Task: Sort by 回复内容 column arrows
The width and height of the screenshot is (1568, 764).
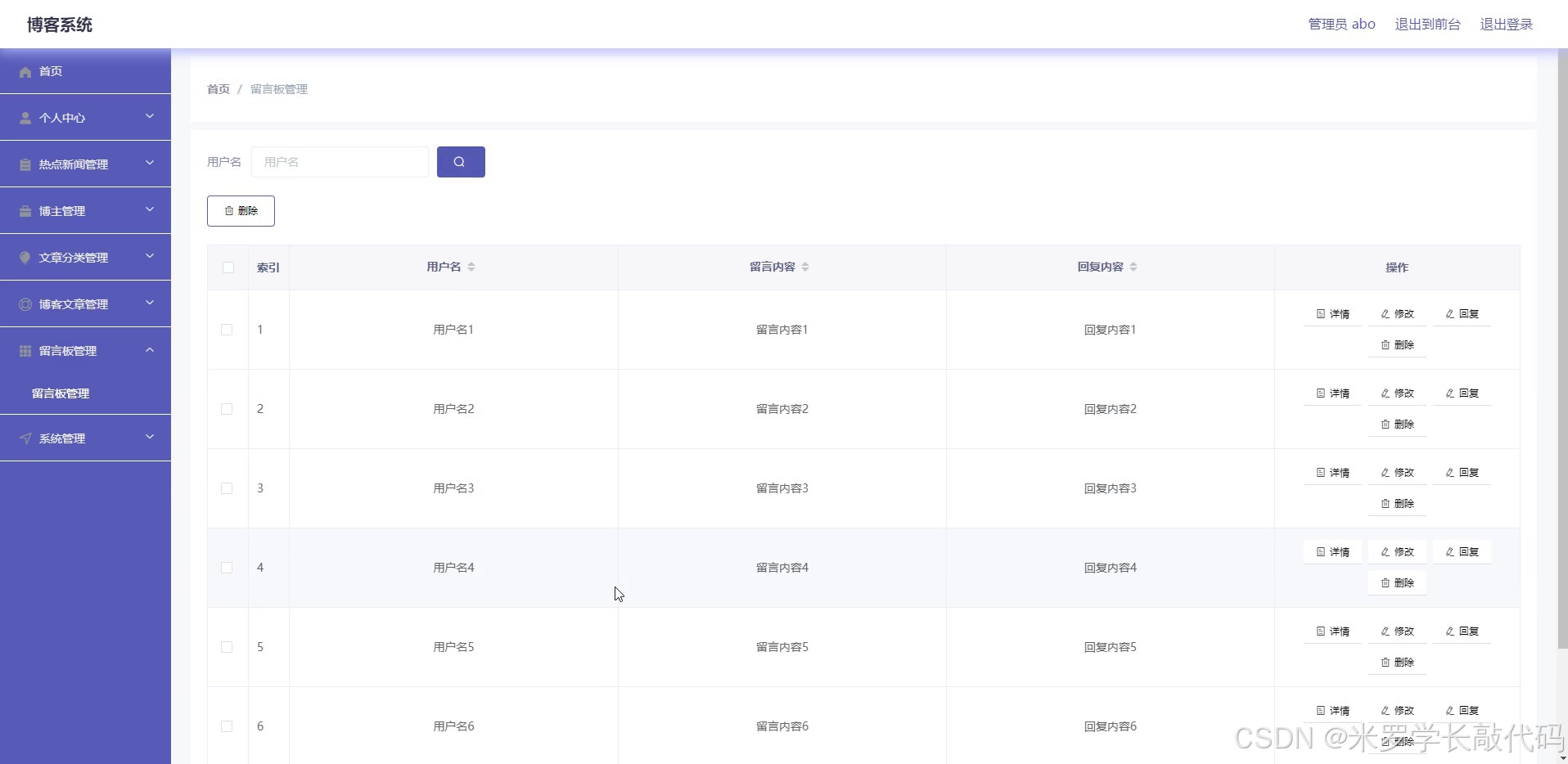Action: (1133, 267)
